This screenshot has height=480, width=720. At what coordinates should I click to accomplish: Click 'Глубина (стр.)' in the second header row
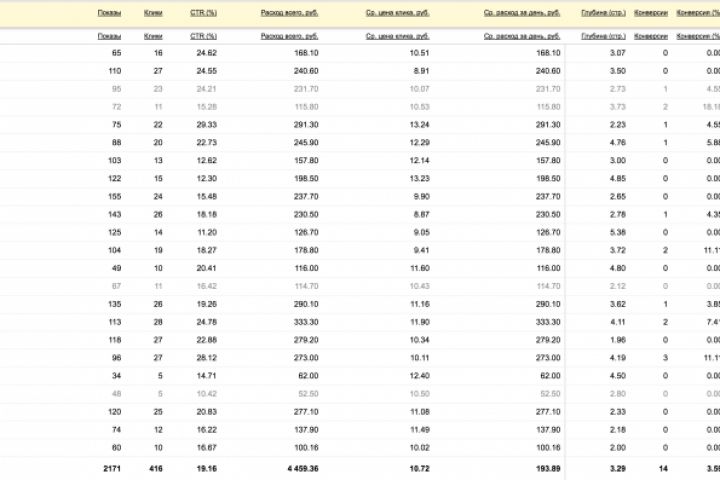click(603, 36)
